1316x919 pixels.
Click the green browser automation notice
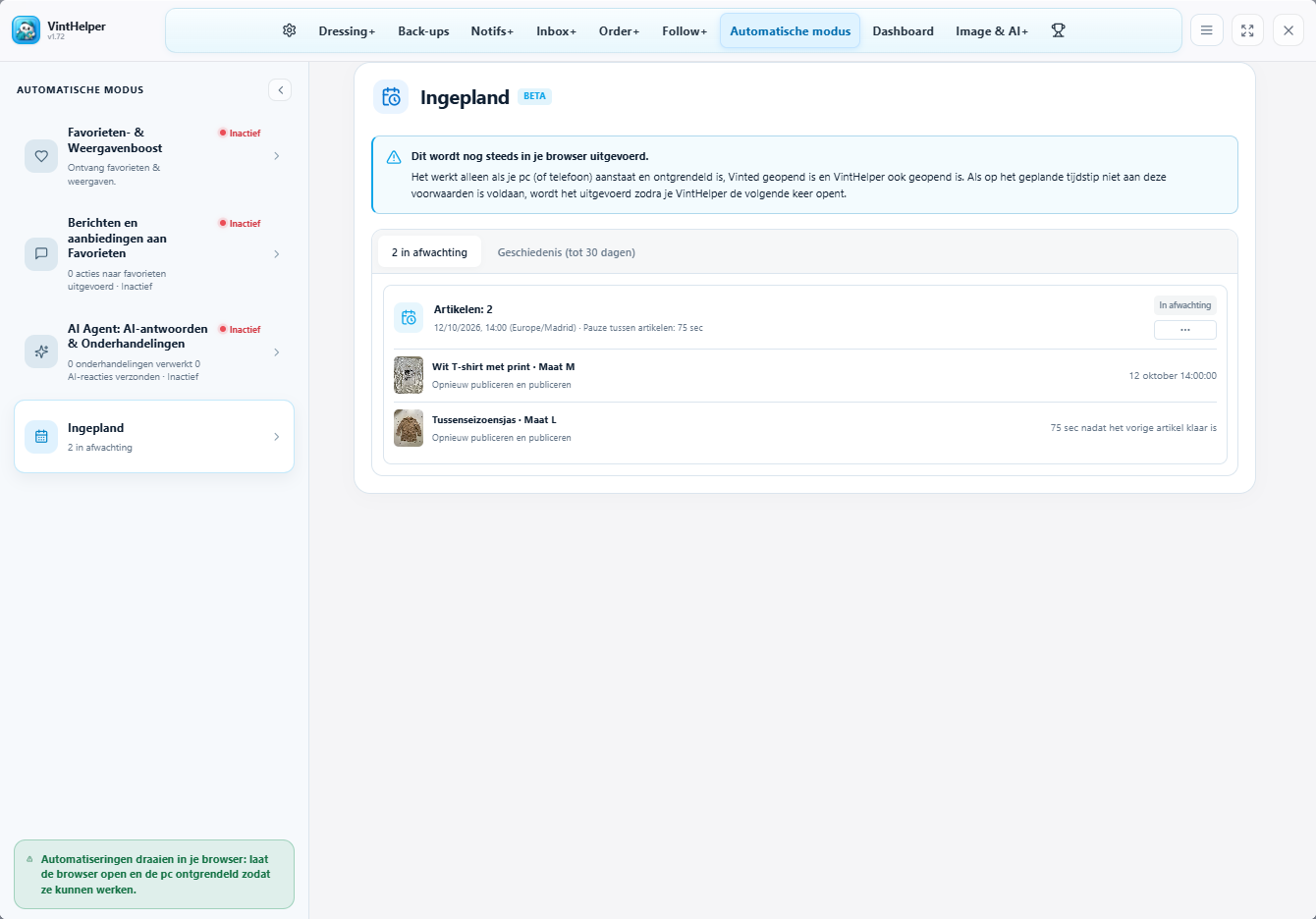point(154,874)
